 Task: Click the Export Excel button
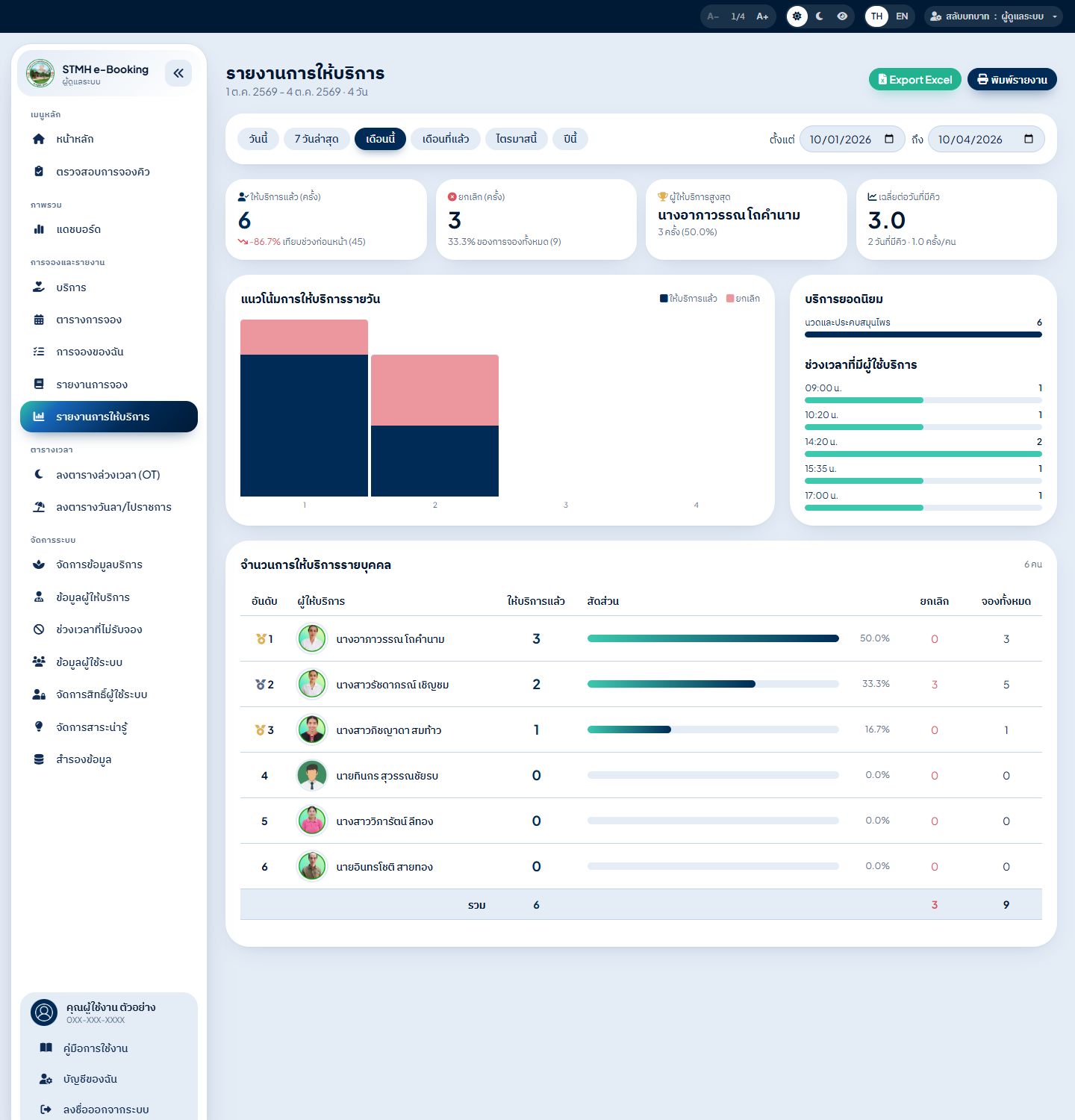point(915,80)
